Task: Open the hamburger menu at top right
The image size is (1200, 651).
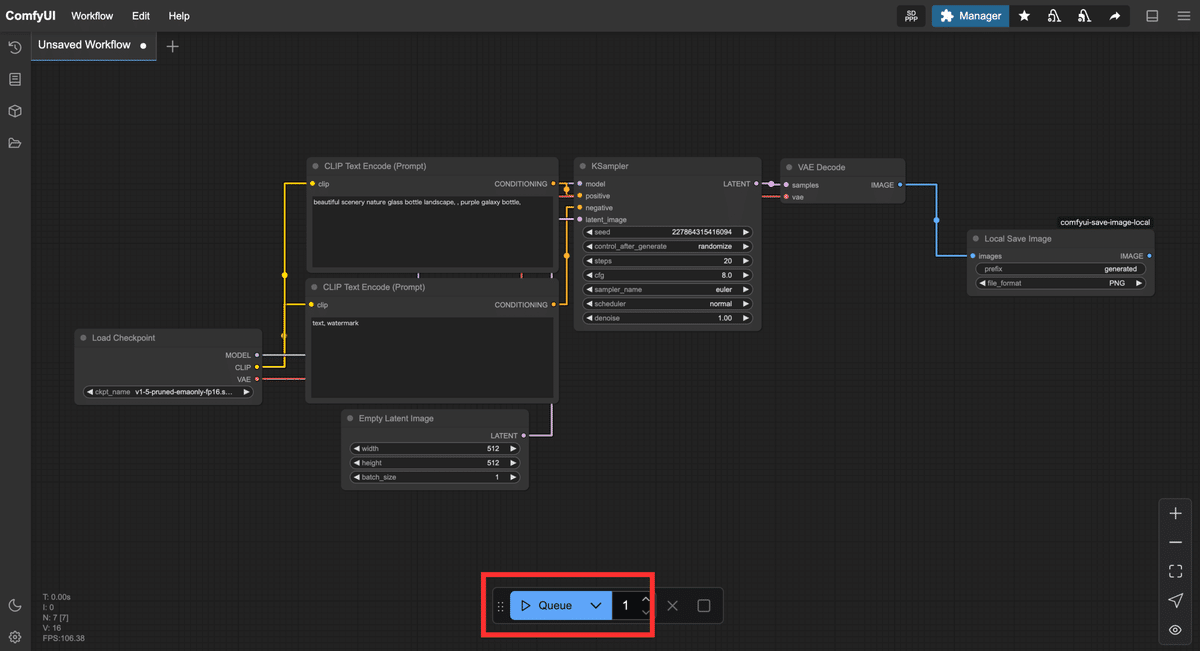Action: coord(1183,16)
